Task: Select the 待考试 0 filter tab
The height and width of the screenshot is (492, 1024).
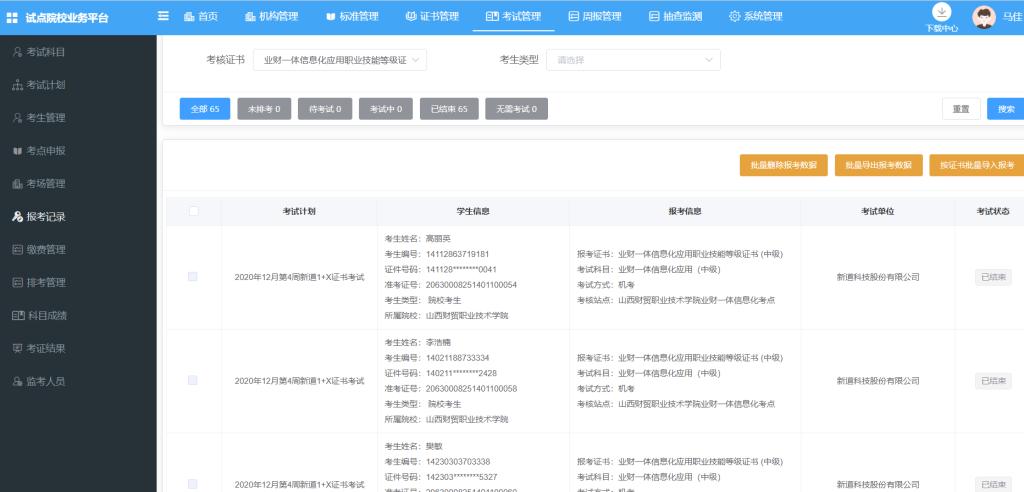Action: click(x=325, y=109)
